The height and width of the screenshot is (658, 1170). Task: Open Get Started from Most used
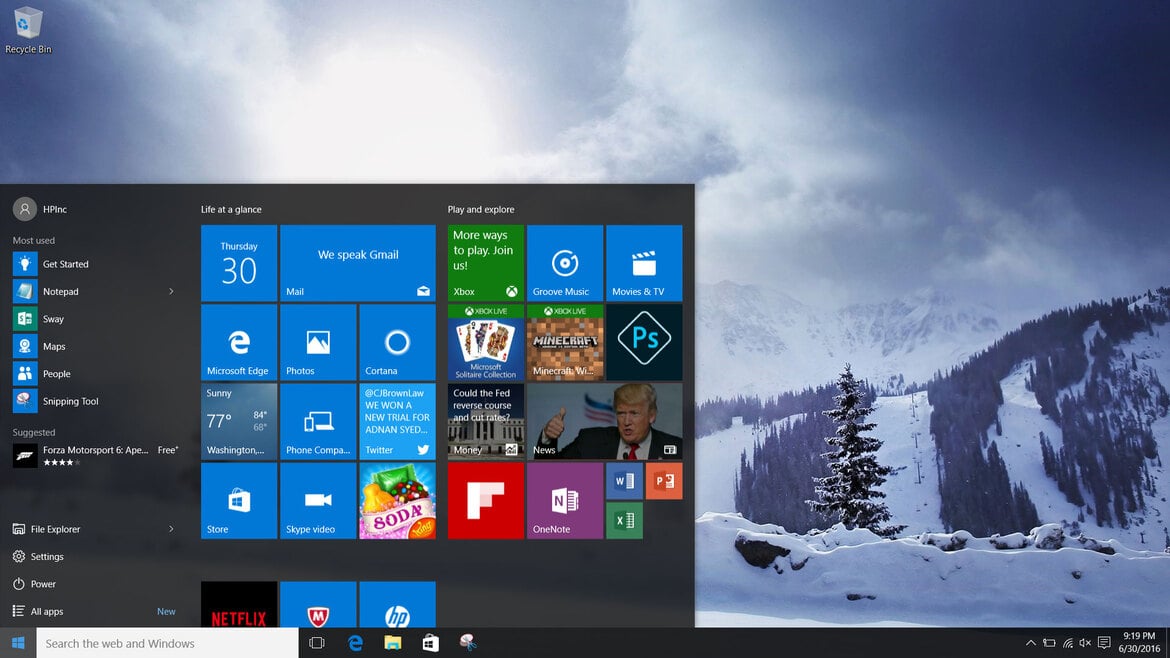pyautogui.click(x=96, y=264)
